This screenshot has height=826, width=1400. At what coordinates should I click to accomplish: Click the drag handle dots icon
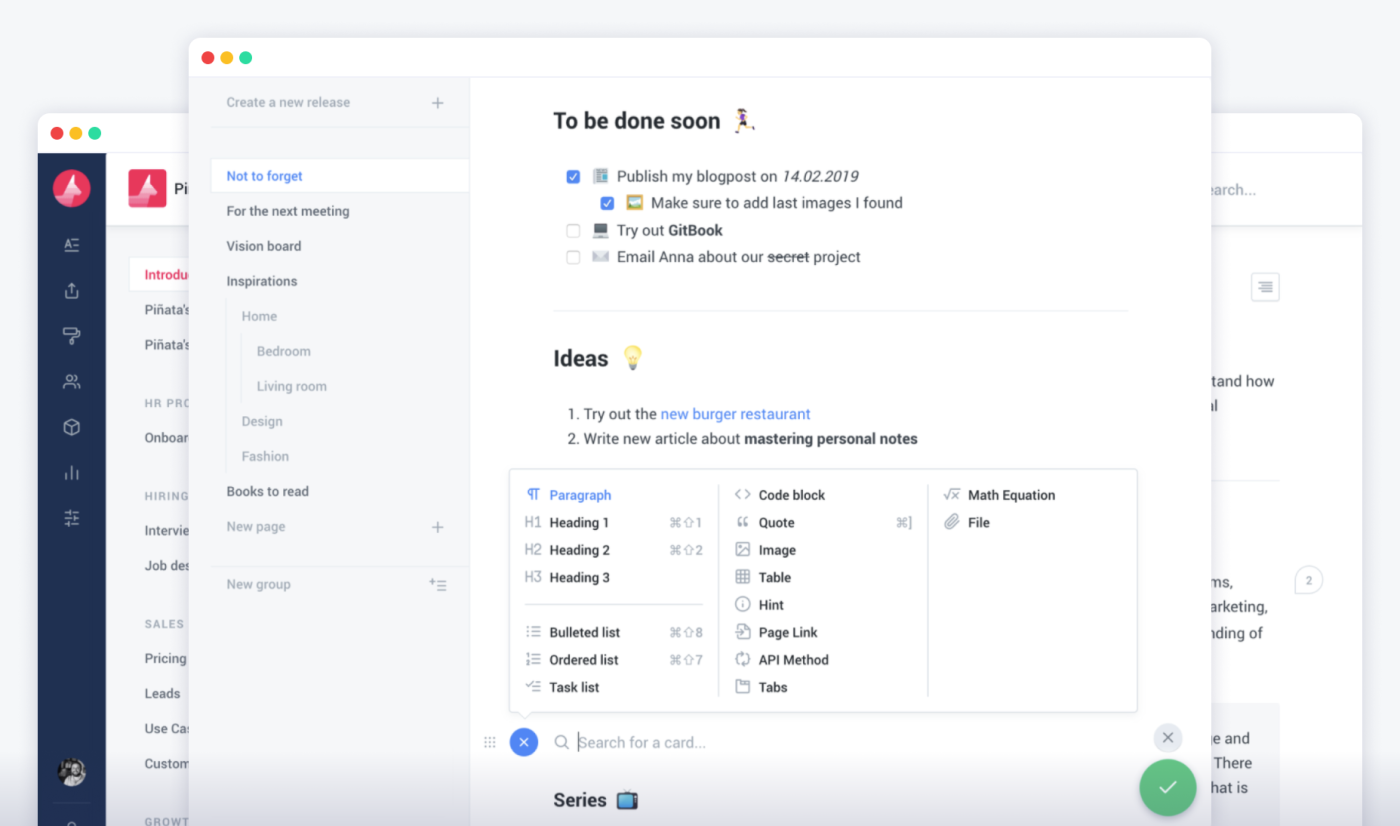[x=490, y=742]
